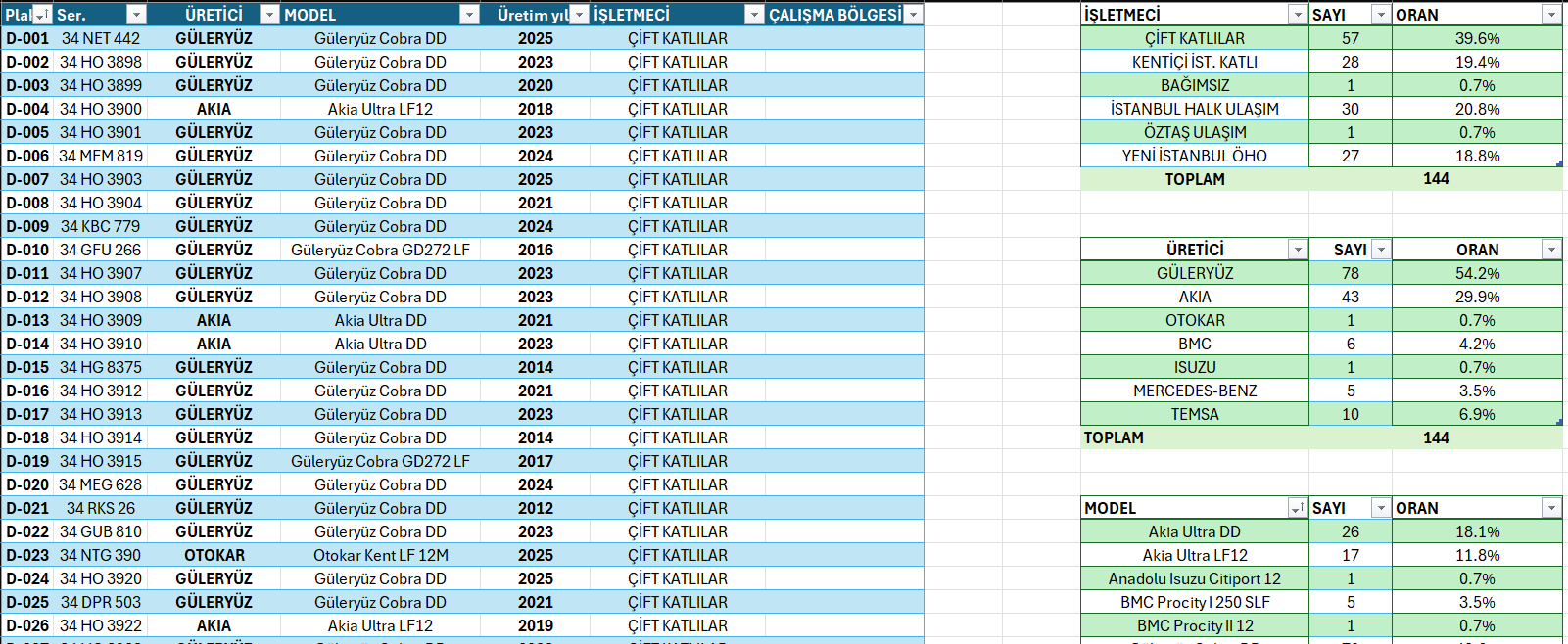Open ORAN filter arrow in the İŞLETMECİ summary table

(1551, 15)
